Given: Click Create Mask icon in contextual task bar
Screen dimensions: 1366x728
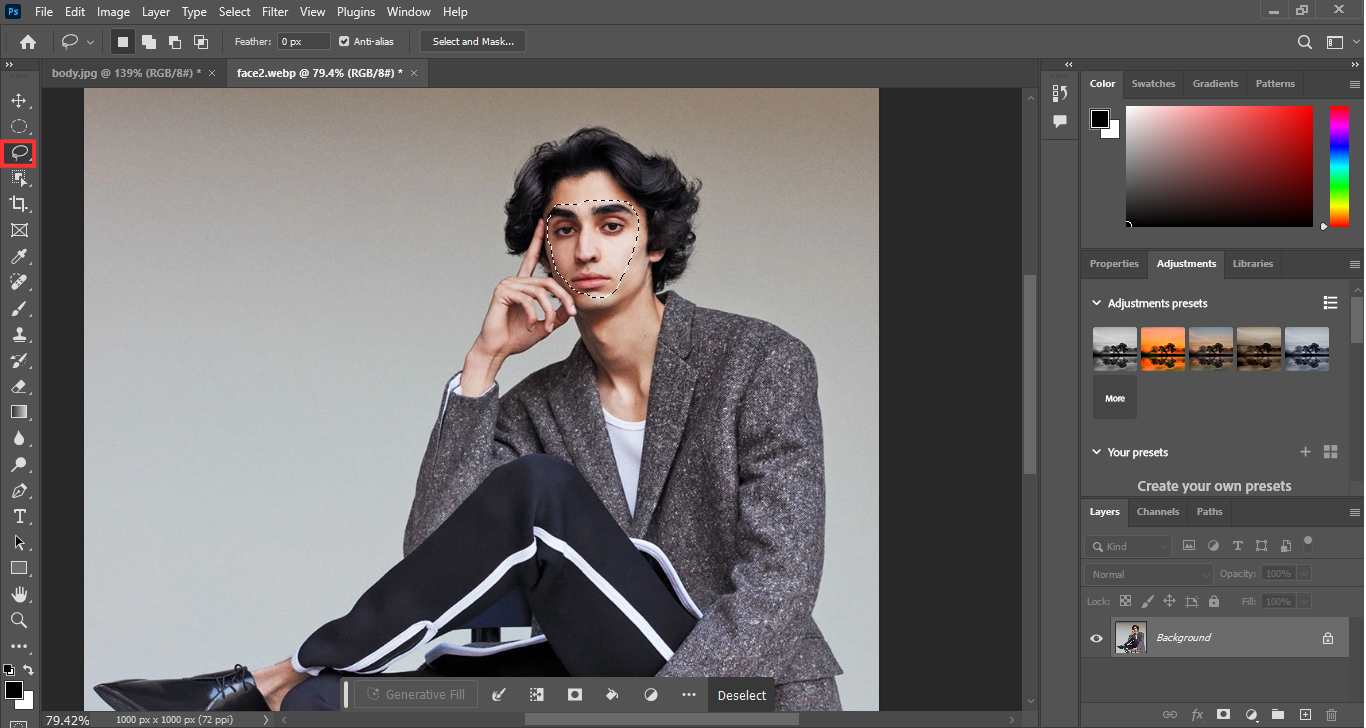Looking at the screenshot, I should 575,694.
